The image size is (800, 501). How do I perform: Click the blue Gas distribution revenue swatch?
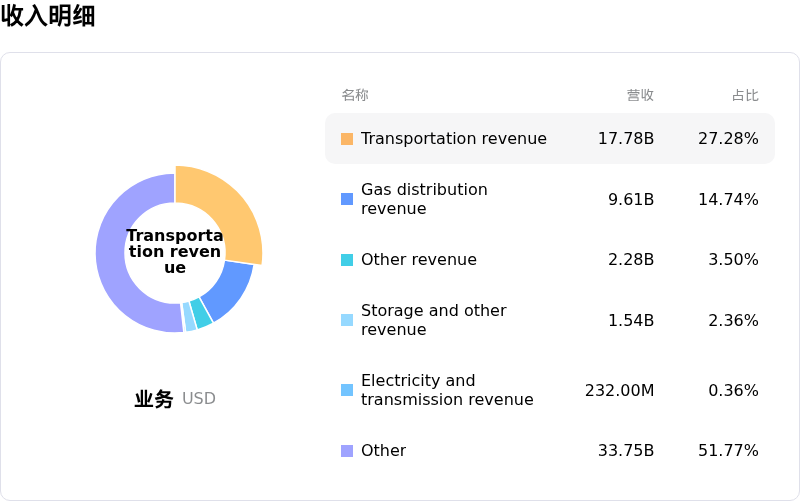347,199
